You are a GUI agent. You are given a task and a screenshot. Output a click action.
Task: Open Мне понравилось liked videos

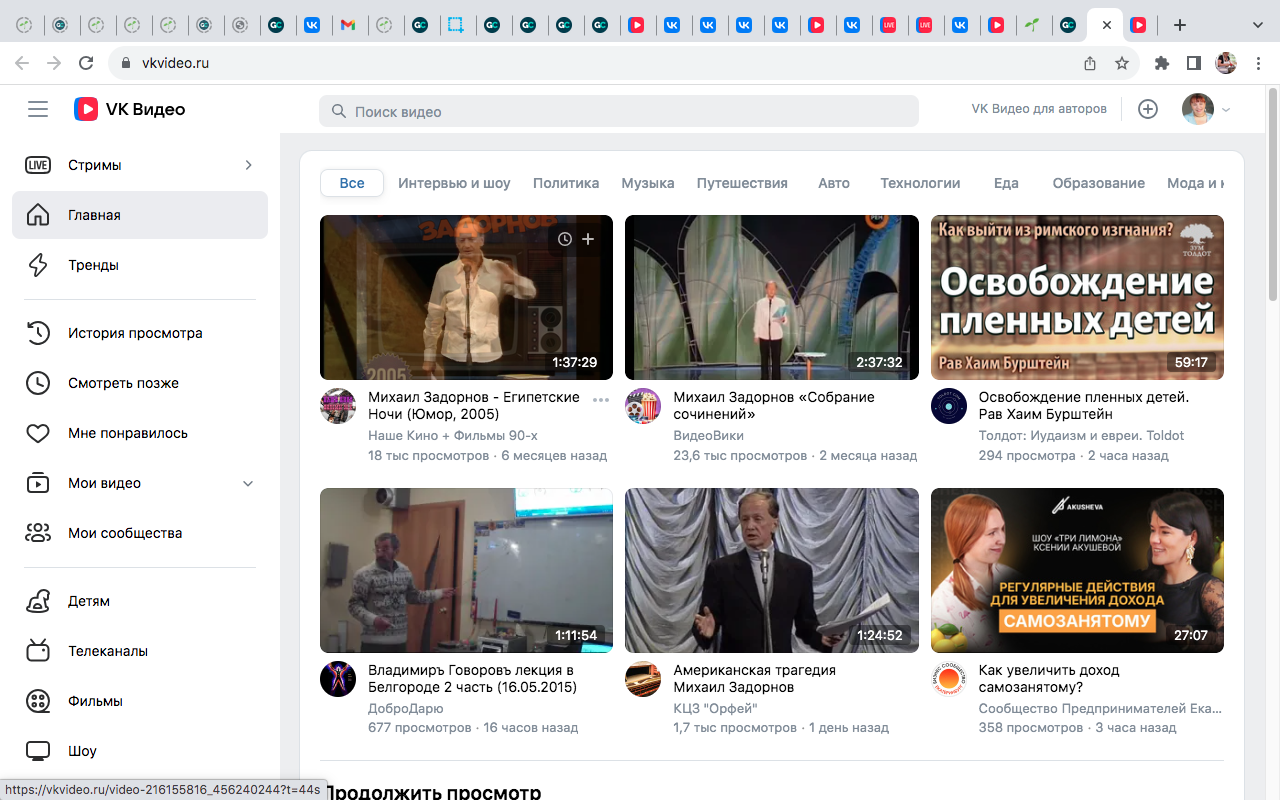click(127, 433)
